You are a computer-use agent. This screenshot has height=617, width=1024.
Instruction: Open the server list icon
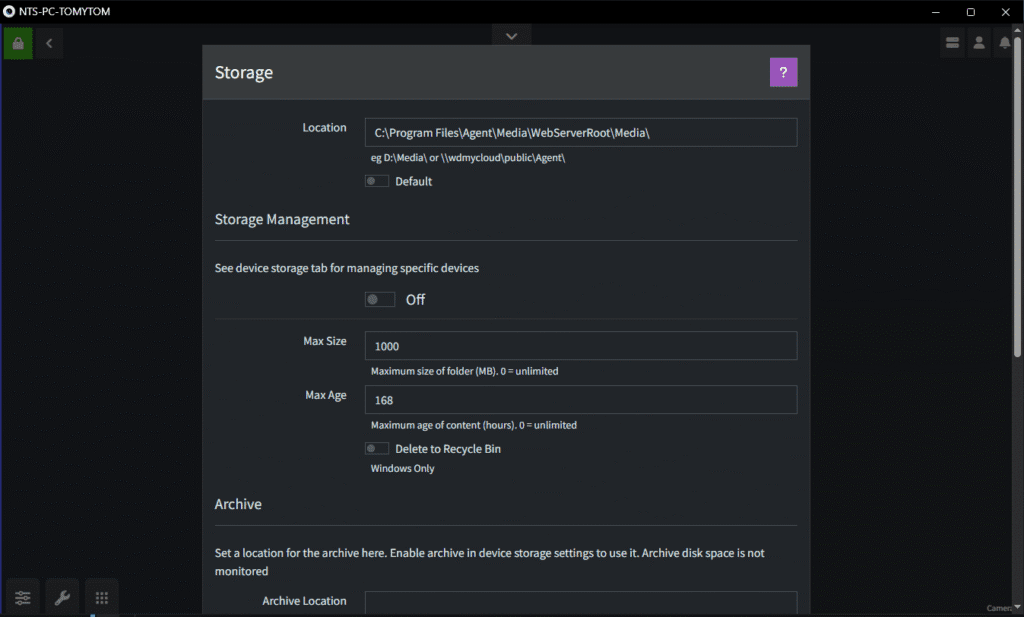tap(952, 43)
